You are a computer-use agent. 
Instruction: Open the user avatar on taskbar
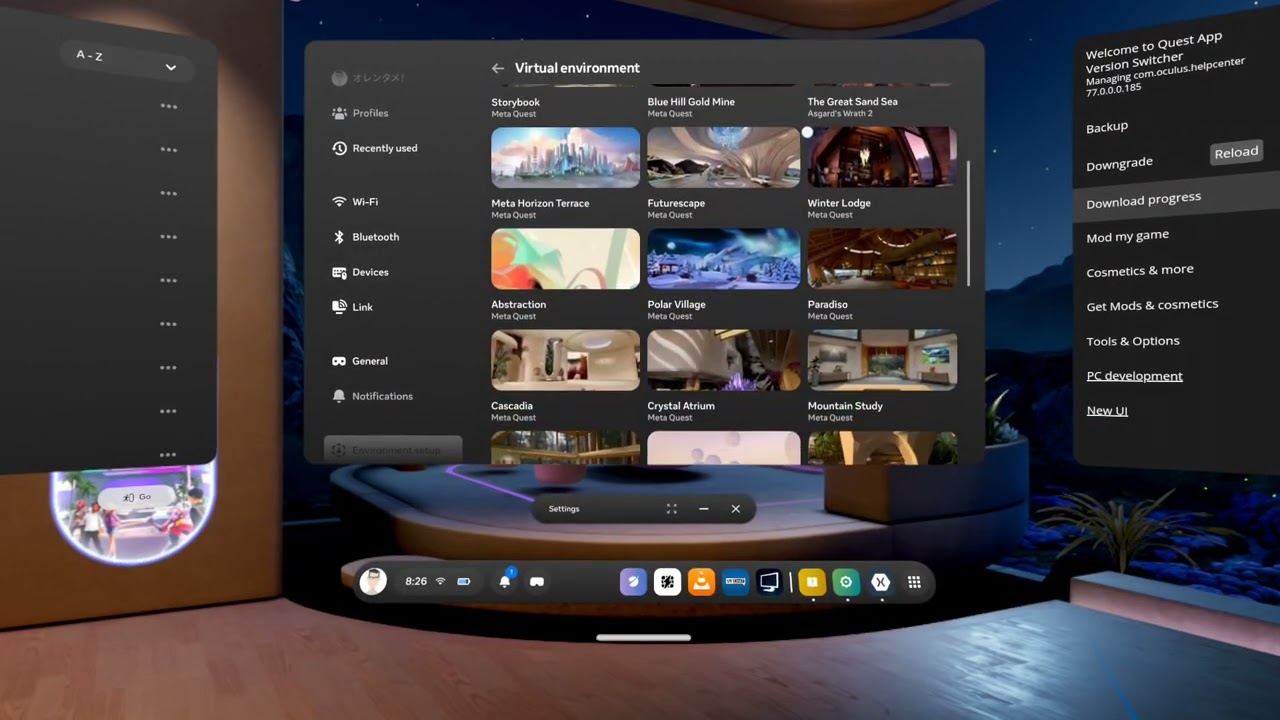pyautogui.click(x=373, y=581)
